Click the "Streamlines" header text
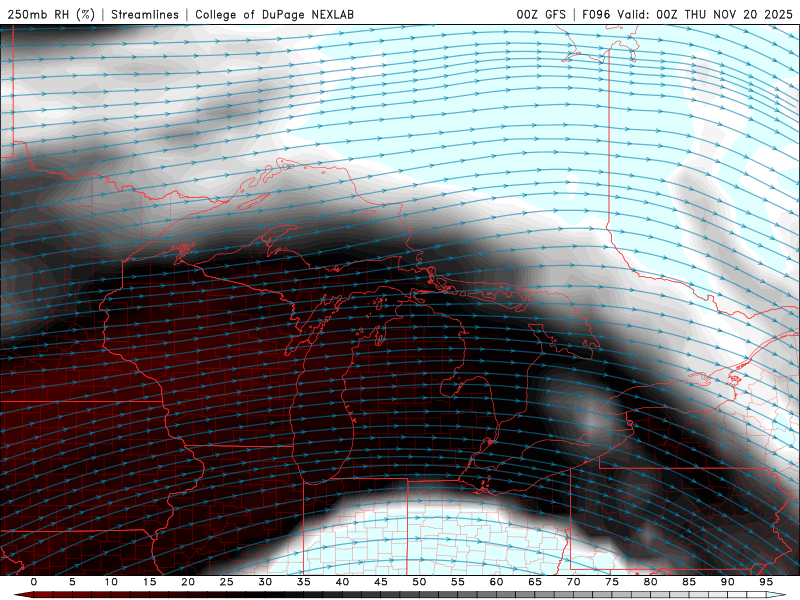The image size is (800, 600). [145, 14]
